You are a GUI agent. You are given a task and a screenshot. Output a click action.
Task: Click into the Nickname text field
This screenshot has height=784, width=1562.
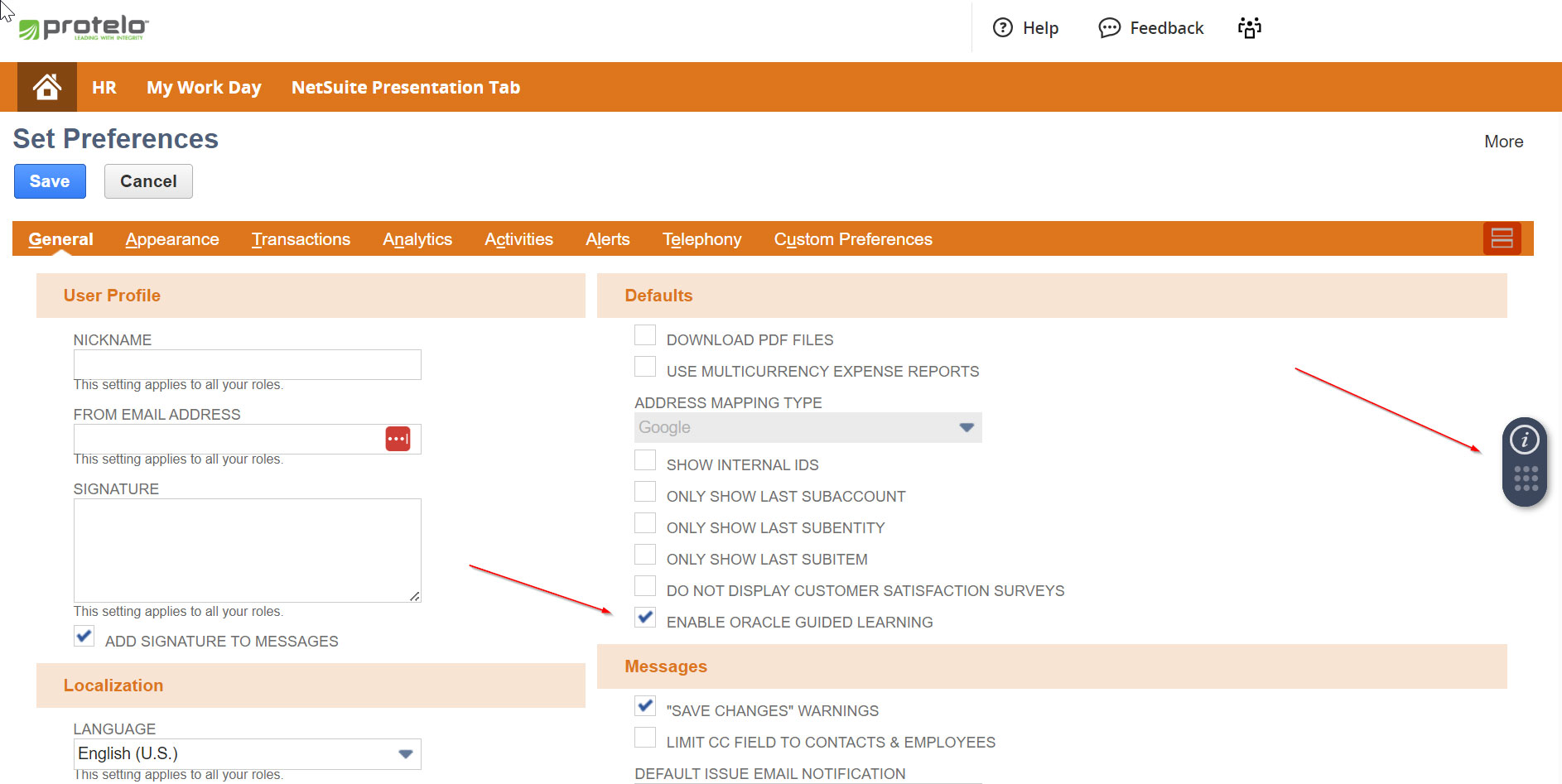[247, 364]
